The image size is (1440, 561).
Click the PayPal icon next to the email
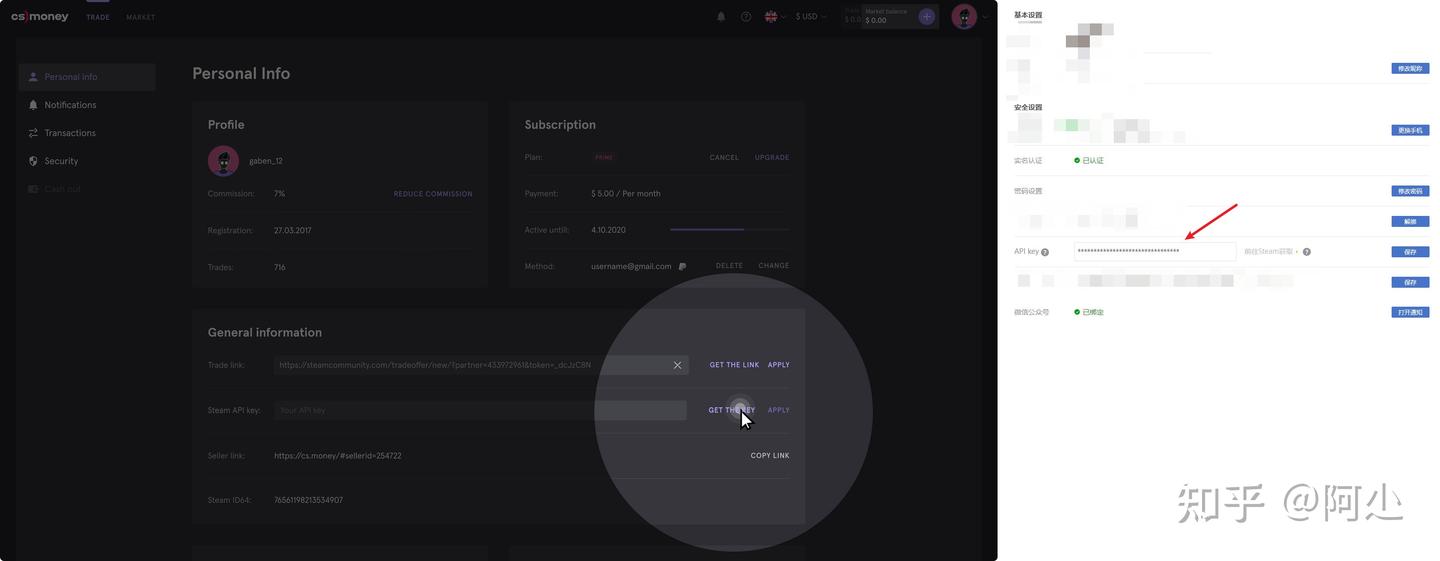(x=682, y=267)
